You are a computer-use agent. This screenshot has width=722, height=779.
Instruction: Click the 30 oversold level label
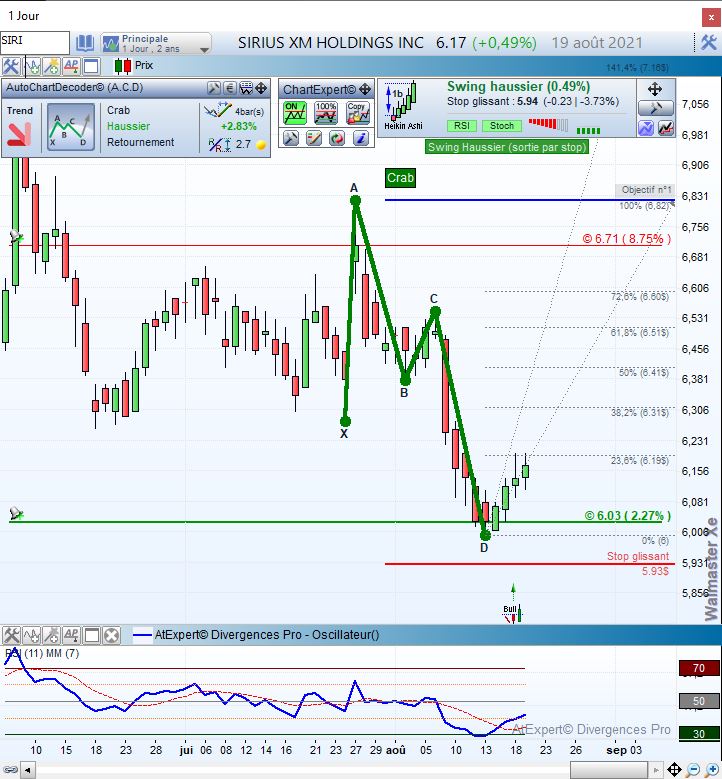(699, 734)
